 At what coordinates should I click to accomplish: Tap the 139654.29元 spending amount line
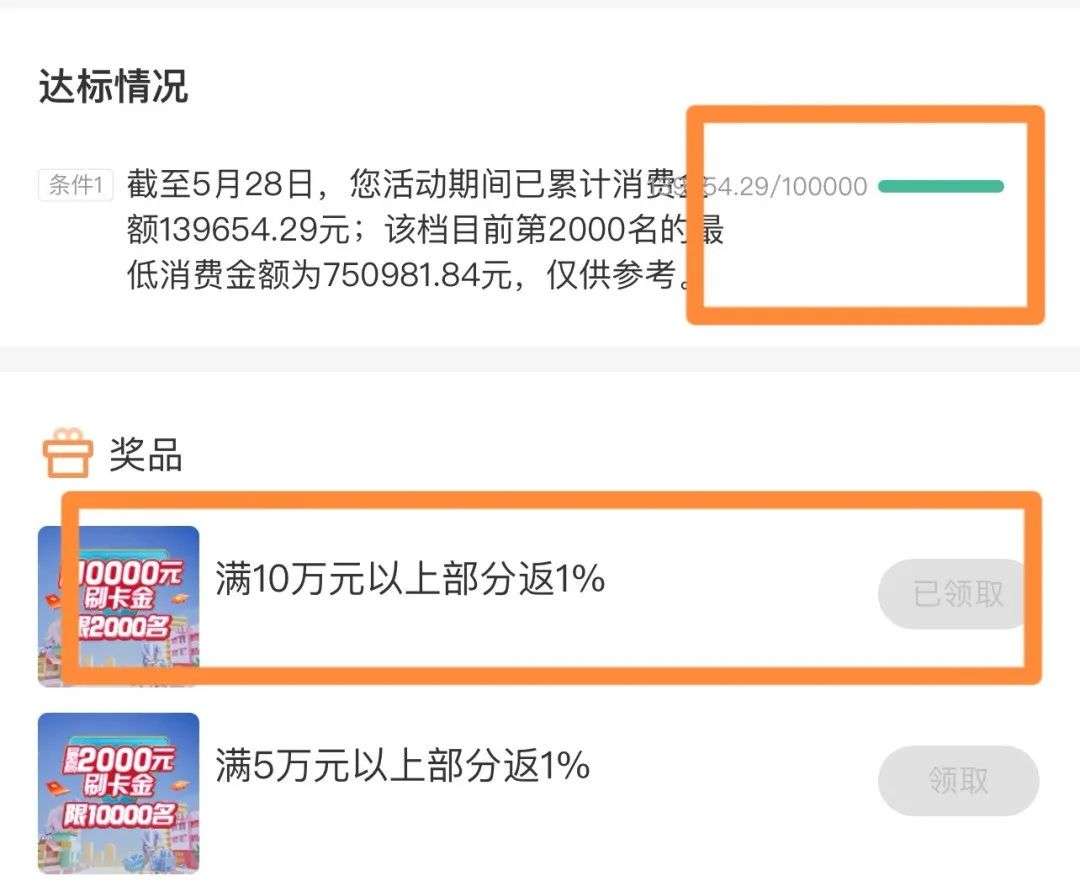pyautogui.click(x=425, y=229)
